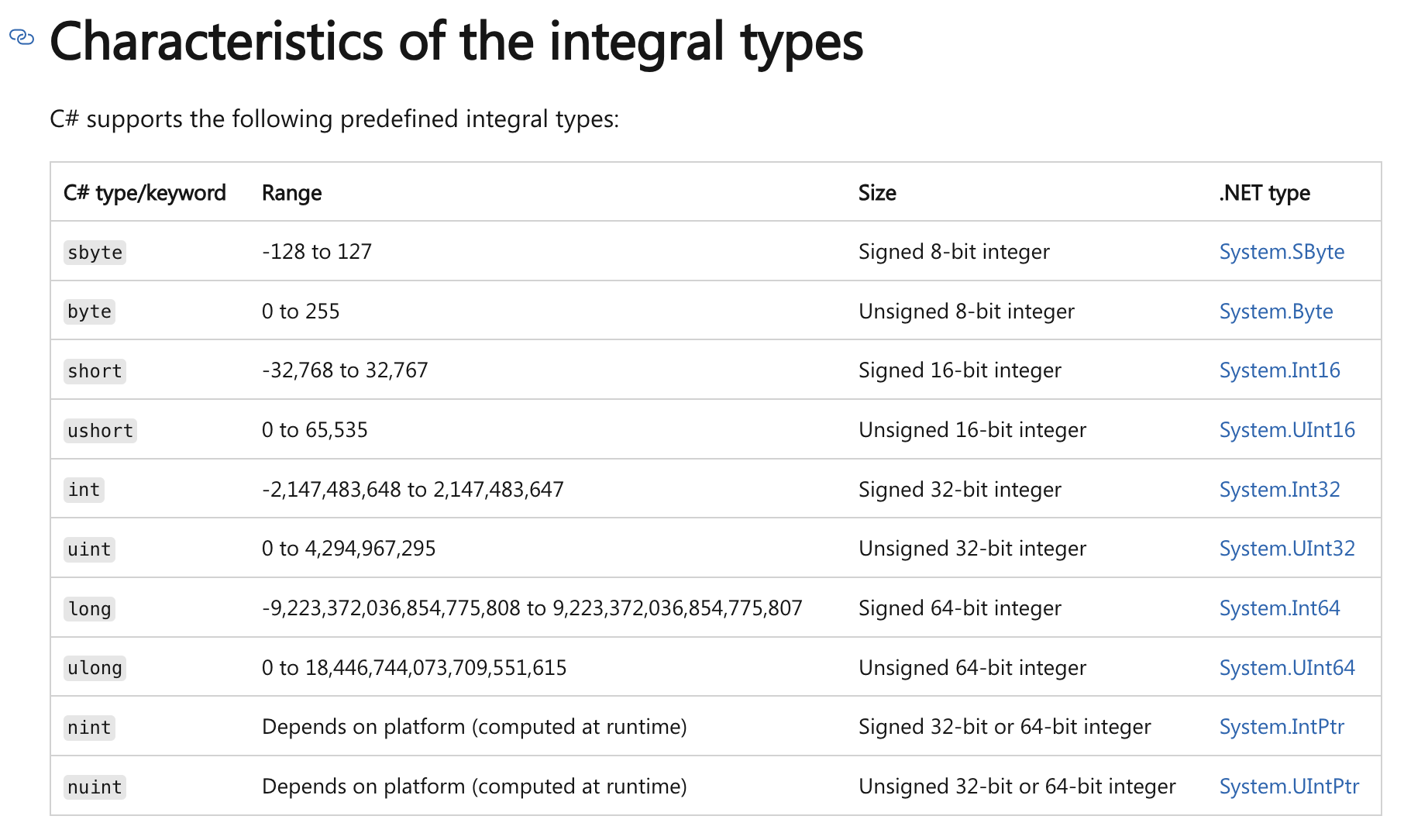Click the anchor link icon beside heading
This screenshot has height=840, width=1404.
click(x=22, y=36)
